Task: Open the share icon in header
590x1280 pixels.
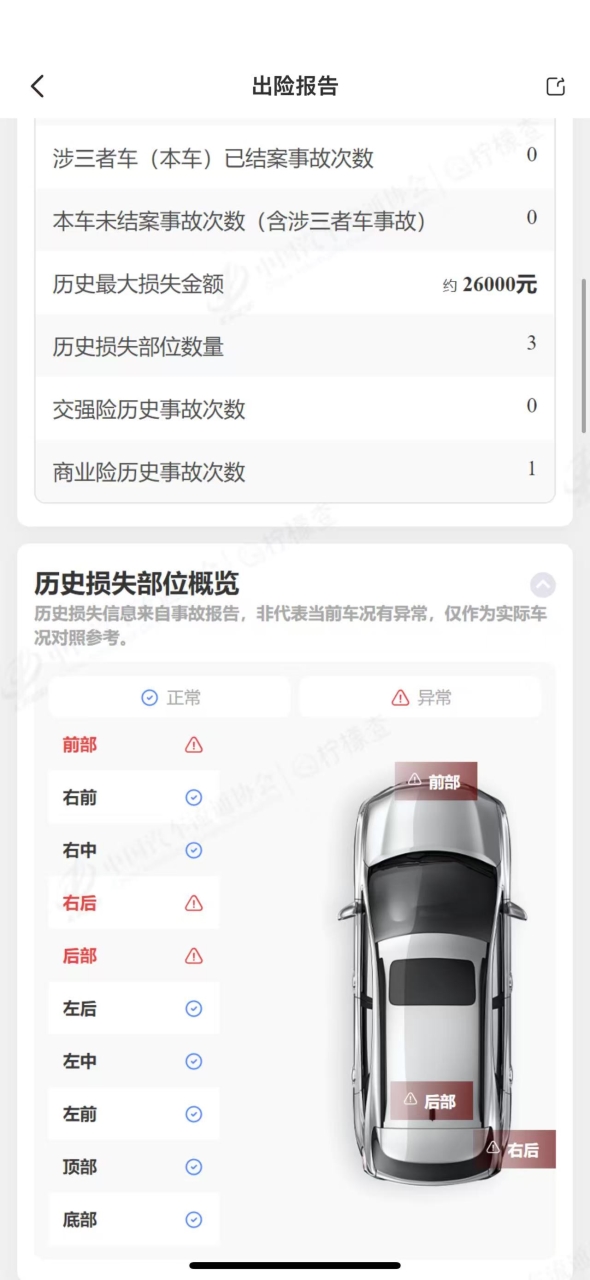Action: point(555,86)
